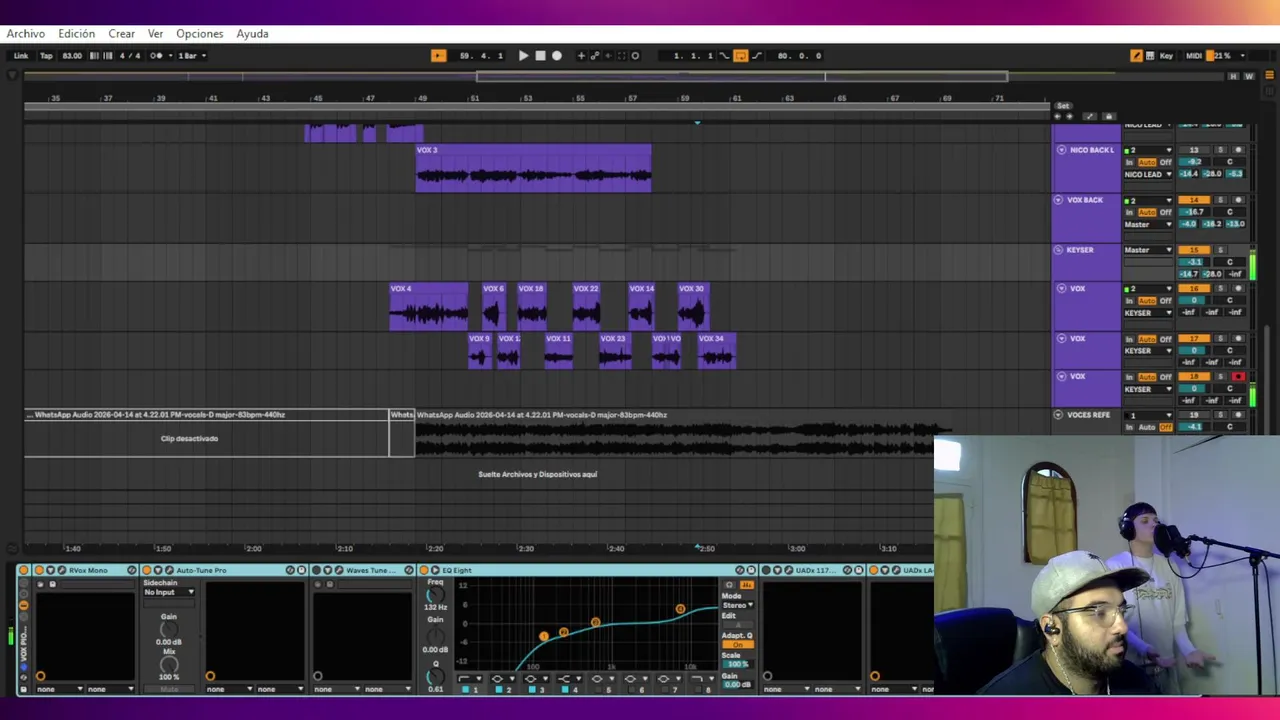
Task: Click the Tap tempo button
Action: [46, 56]
